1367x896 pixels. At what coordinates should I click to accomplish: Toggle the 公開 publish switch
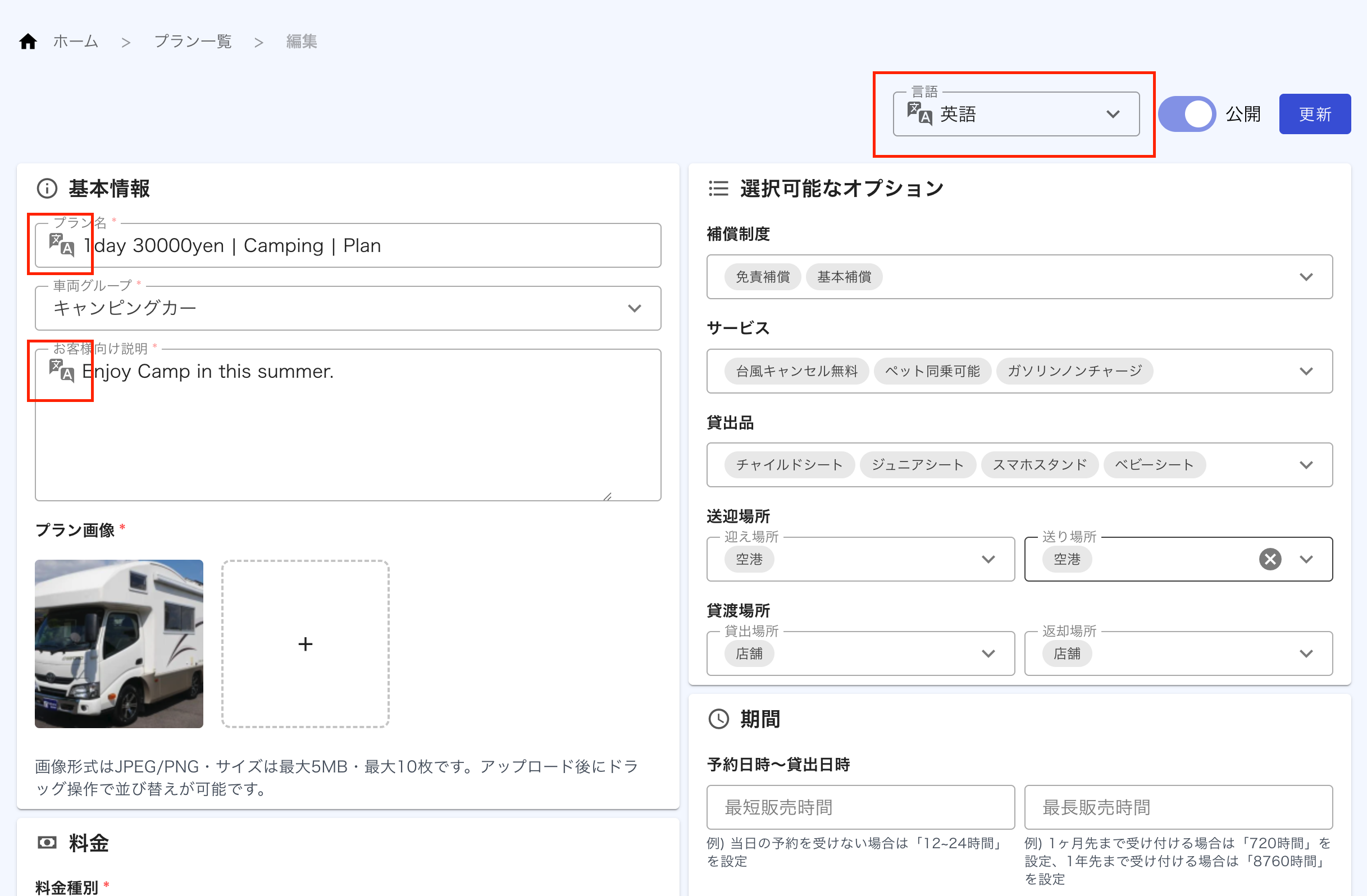tap(1187, 113)
